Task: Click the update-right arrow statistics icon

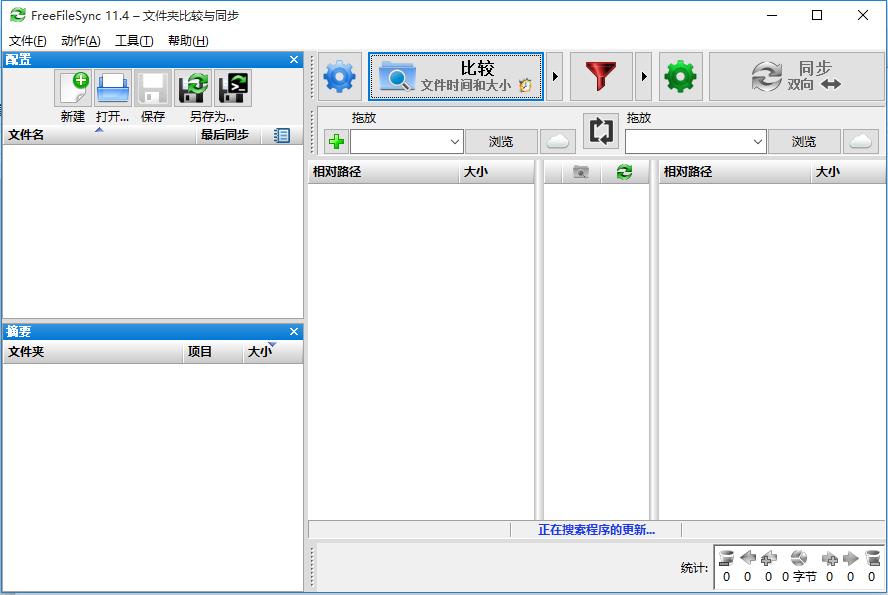Action: point(851,559)
